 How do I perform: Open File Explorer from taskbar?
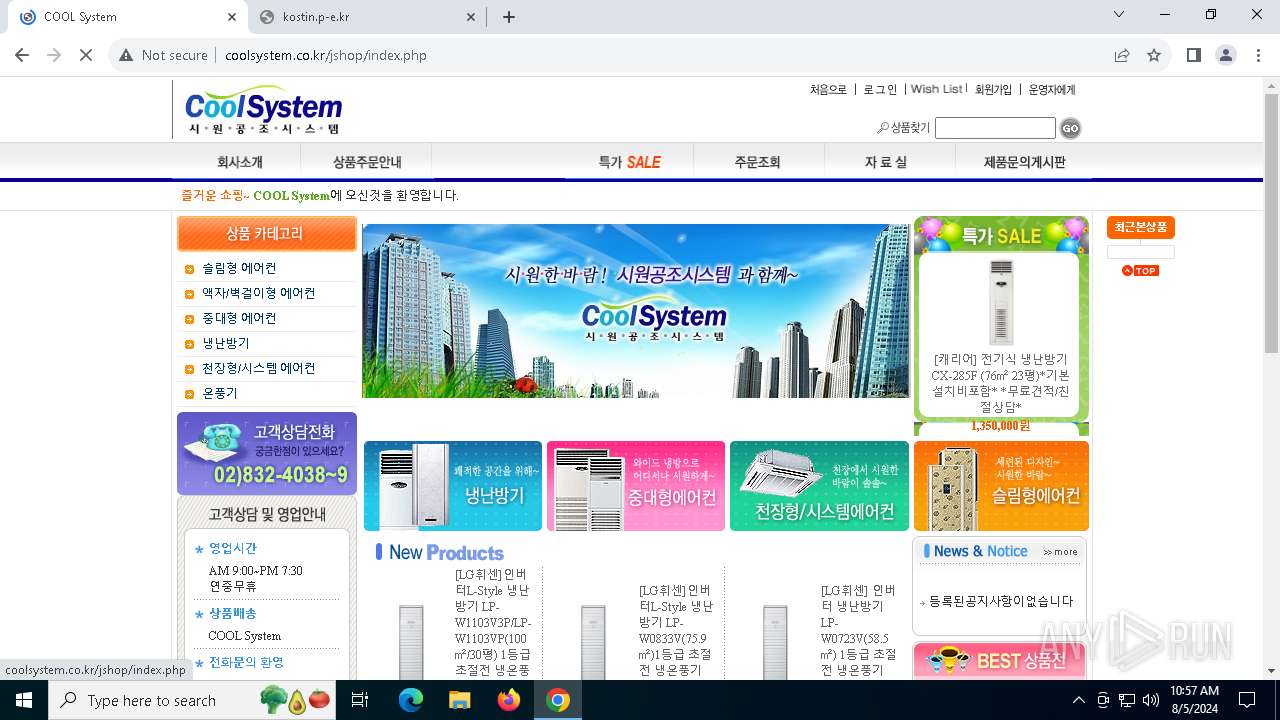pos(459,700)
